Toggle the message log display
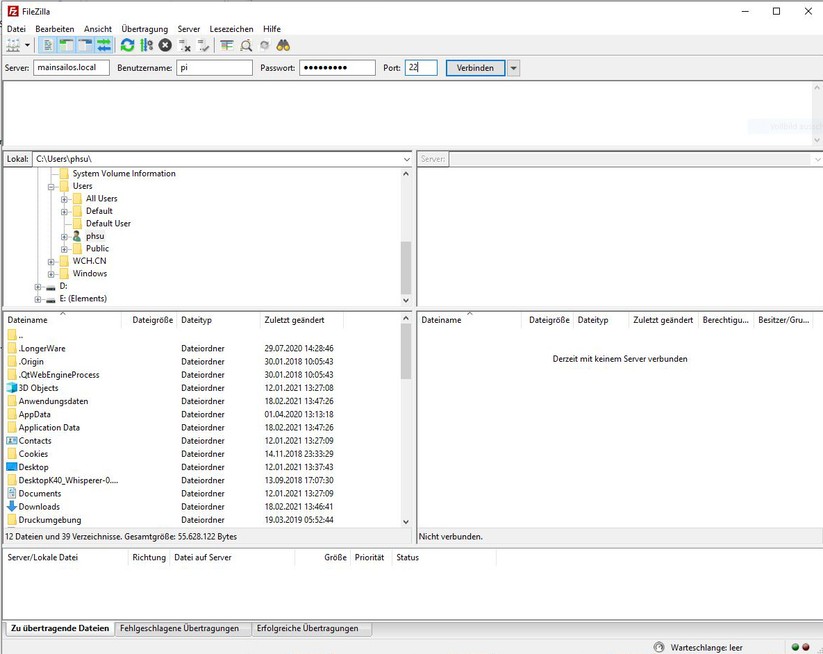Screen dimensions: 823x654 [49, 45]
